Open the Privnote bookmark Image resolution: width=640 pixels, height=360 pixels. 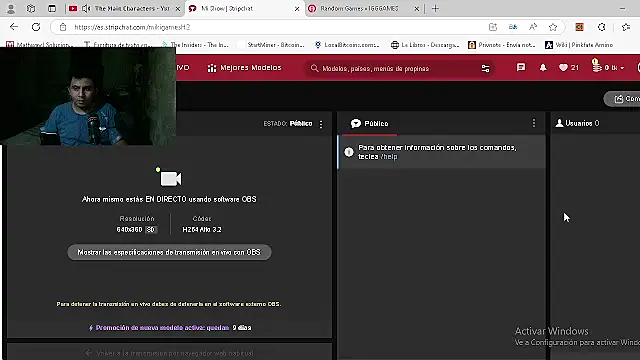click(x=502, y=44)
